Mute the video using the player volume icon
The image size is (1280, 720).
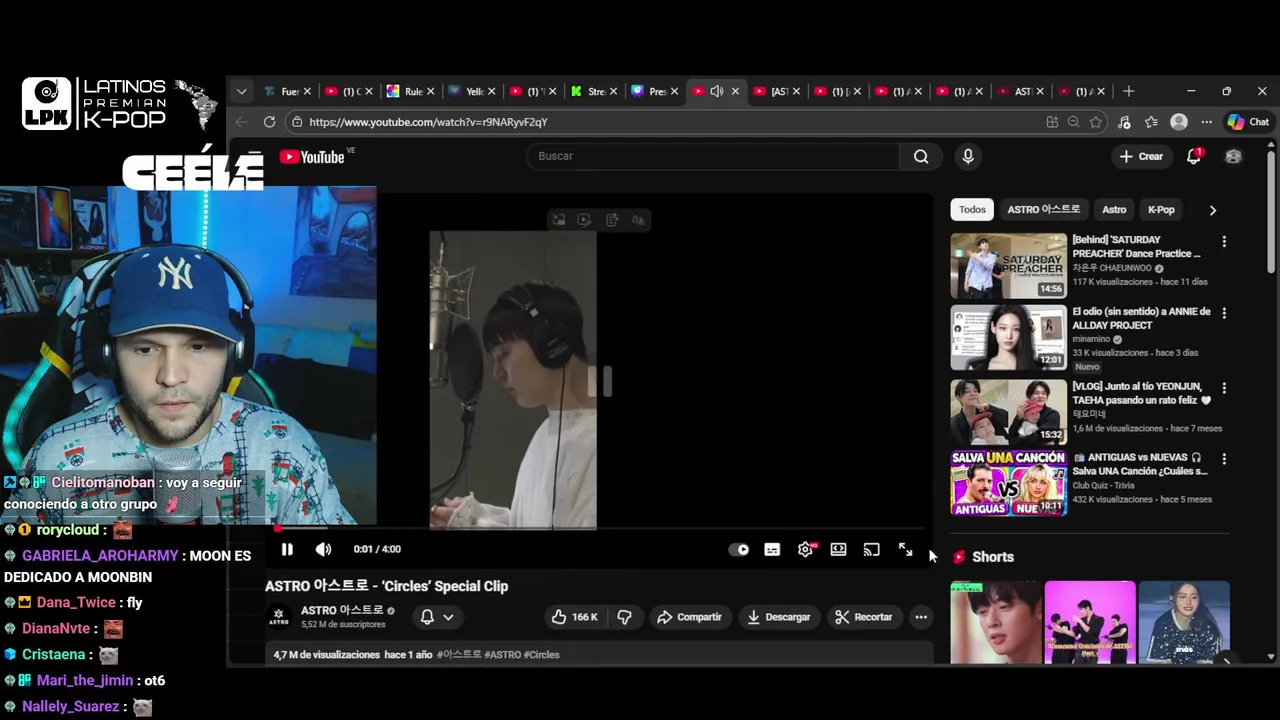pyautogui.click(x=323, y=549)
